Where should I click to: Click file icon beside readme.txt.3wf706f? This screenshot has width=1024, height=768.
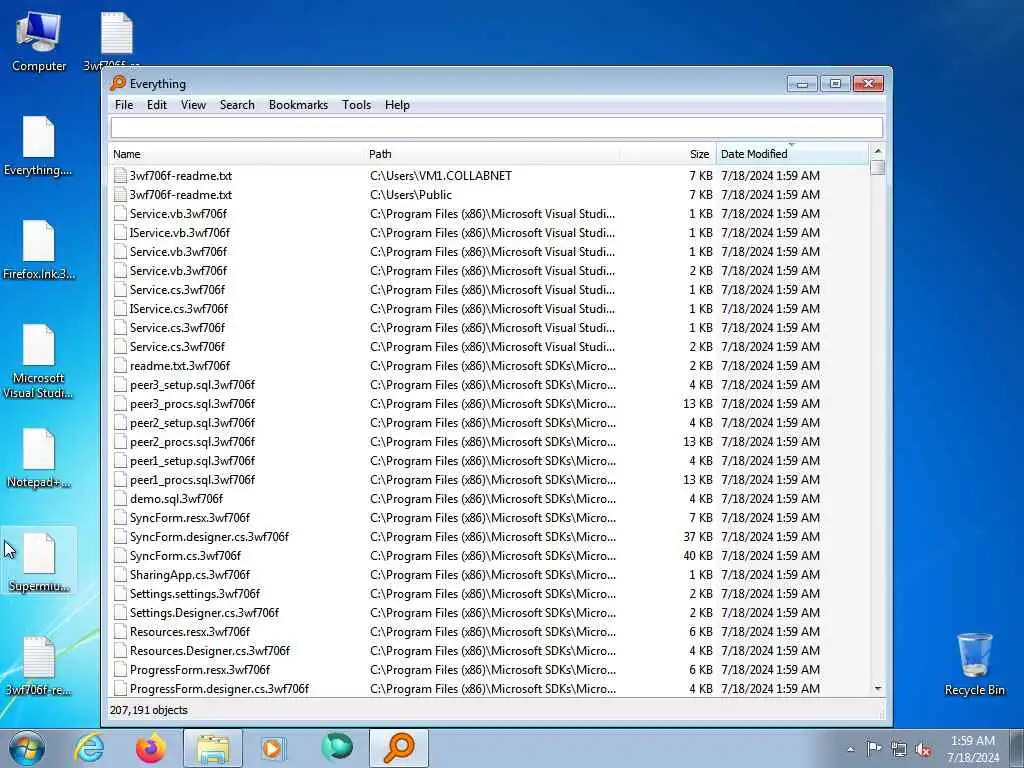pos(120,366)
